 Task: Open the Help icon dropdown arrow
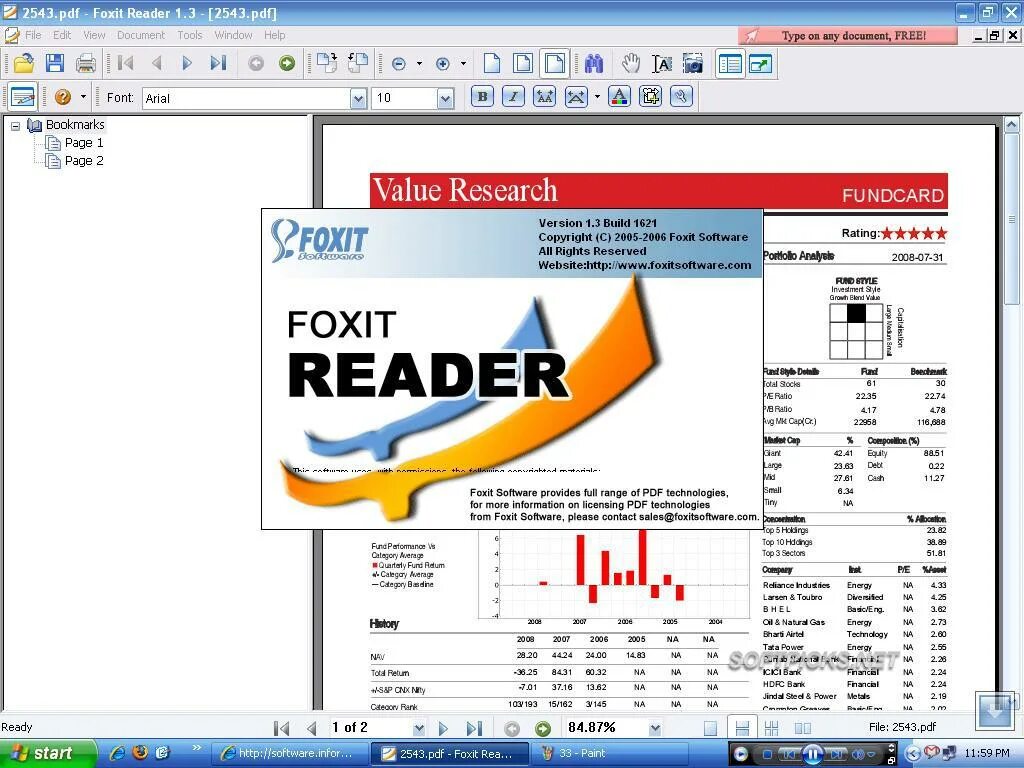pyautogui.click(x=83, y=97)
